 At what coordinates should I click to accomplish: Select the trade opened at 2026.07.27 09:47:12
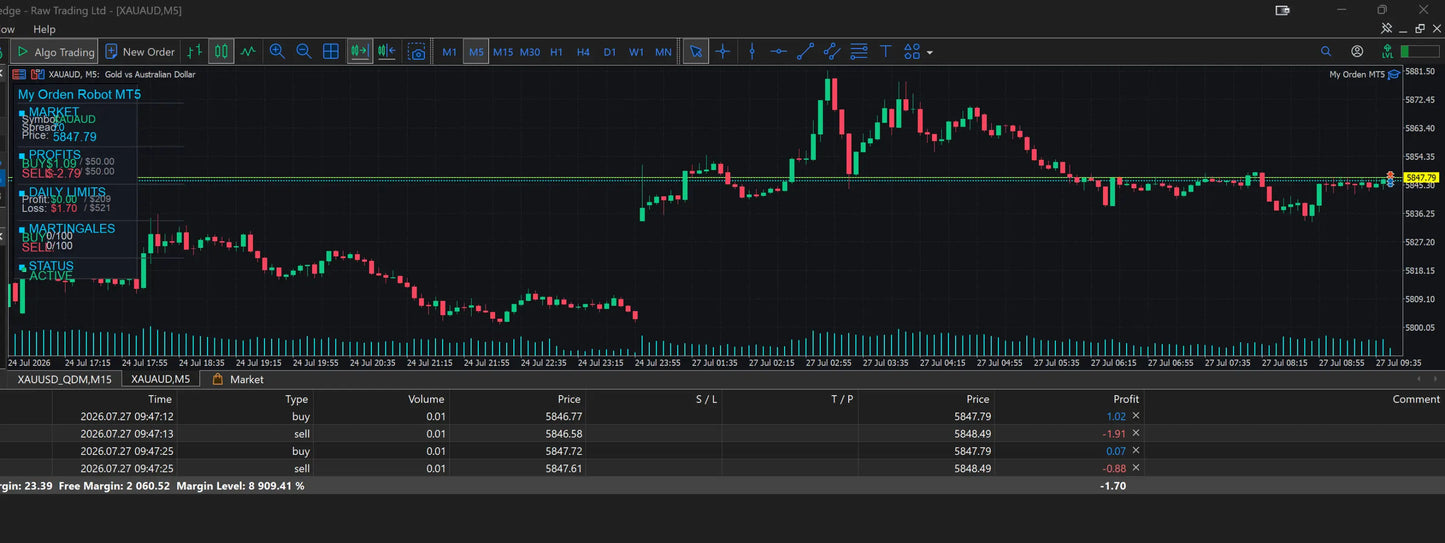[722, 416]
